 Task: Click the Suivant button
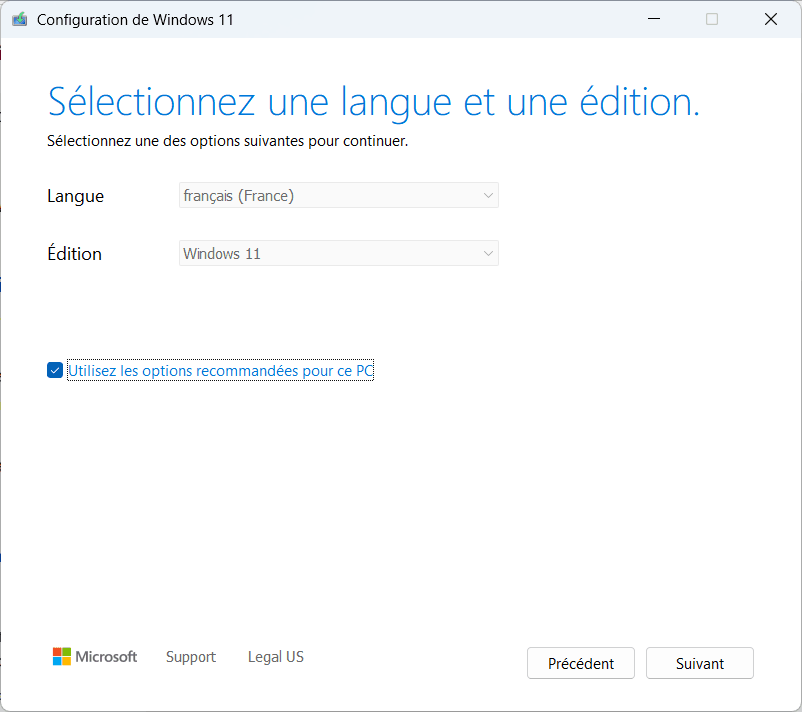pyautogui.click(x=699, y=663)
